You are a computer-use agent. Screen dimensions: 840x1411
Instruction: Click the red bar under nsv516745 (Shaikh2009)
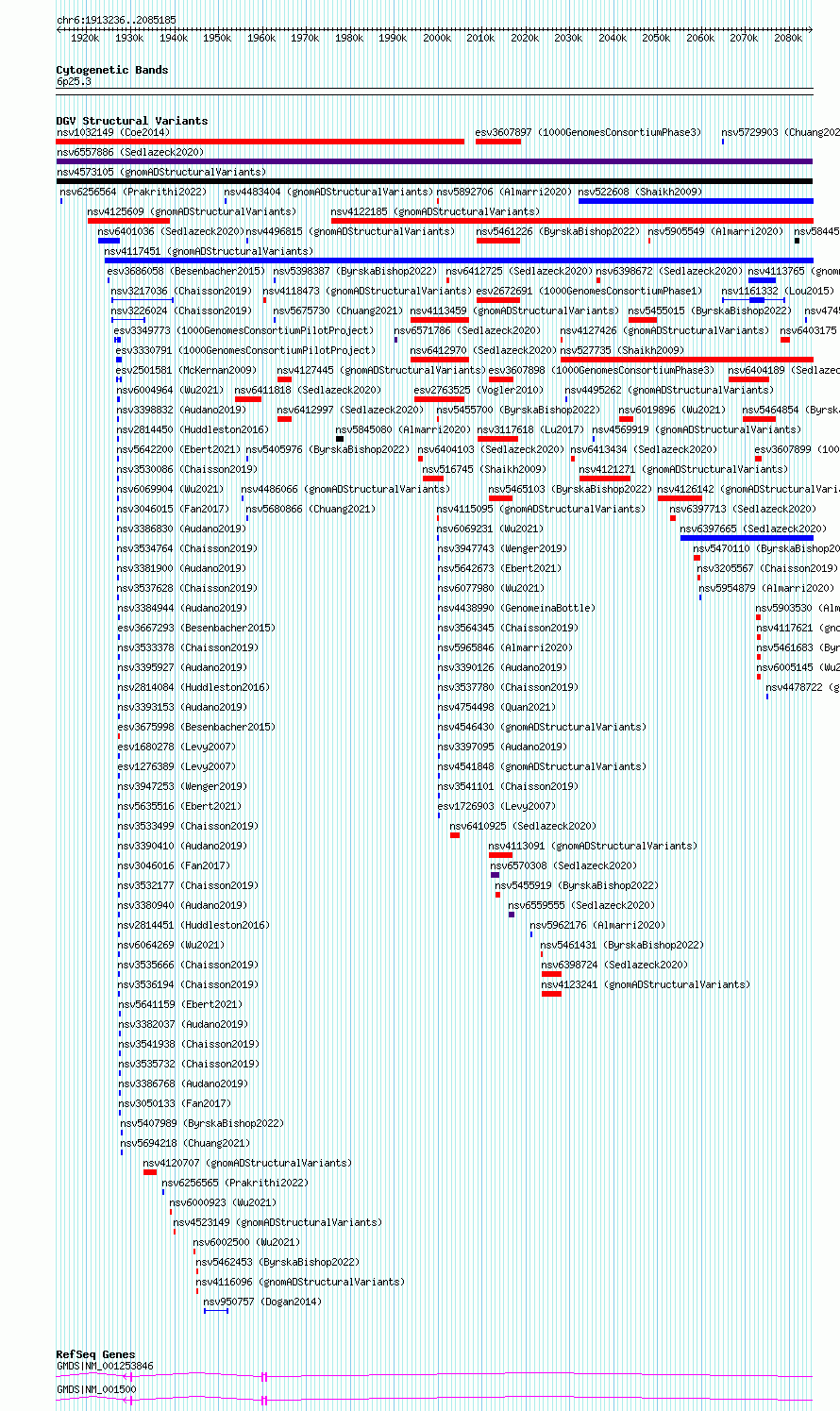tap(433, 479)
